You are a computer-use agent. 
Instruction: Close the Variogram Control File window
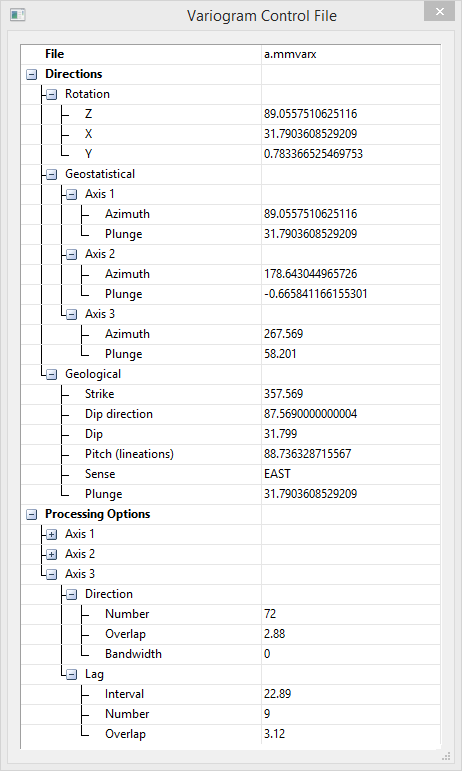(x=439, y=11)
